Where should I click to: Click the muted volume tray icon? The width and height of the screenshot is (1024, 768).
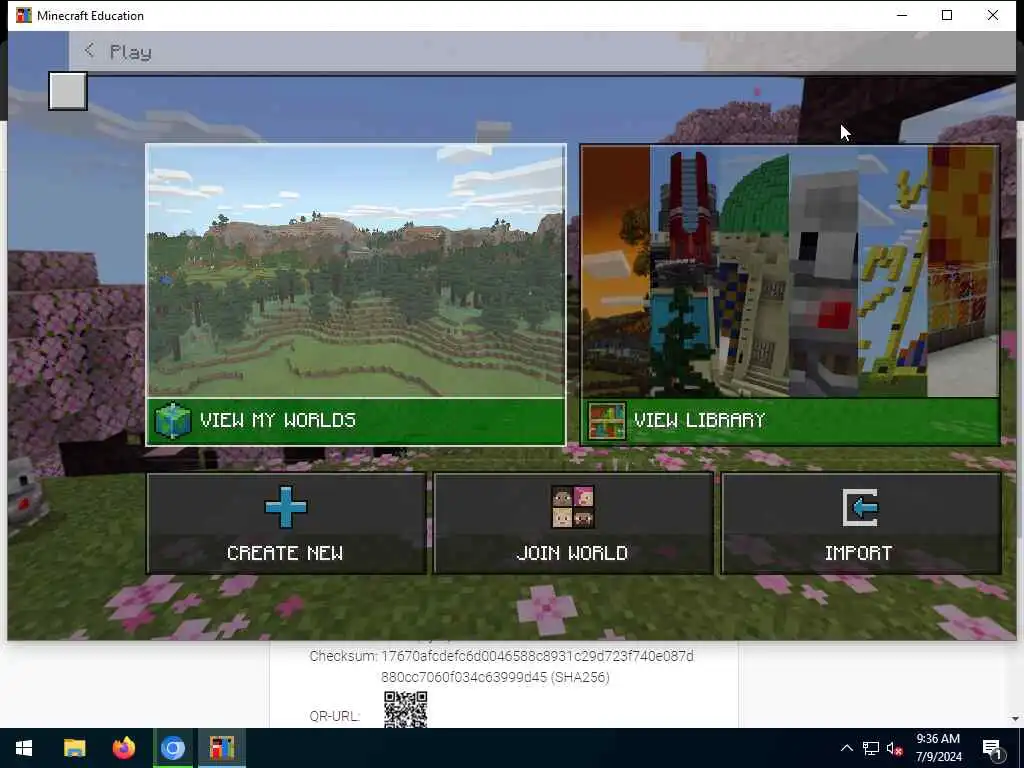tap(895, 748)
